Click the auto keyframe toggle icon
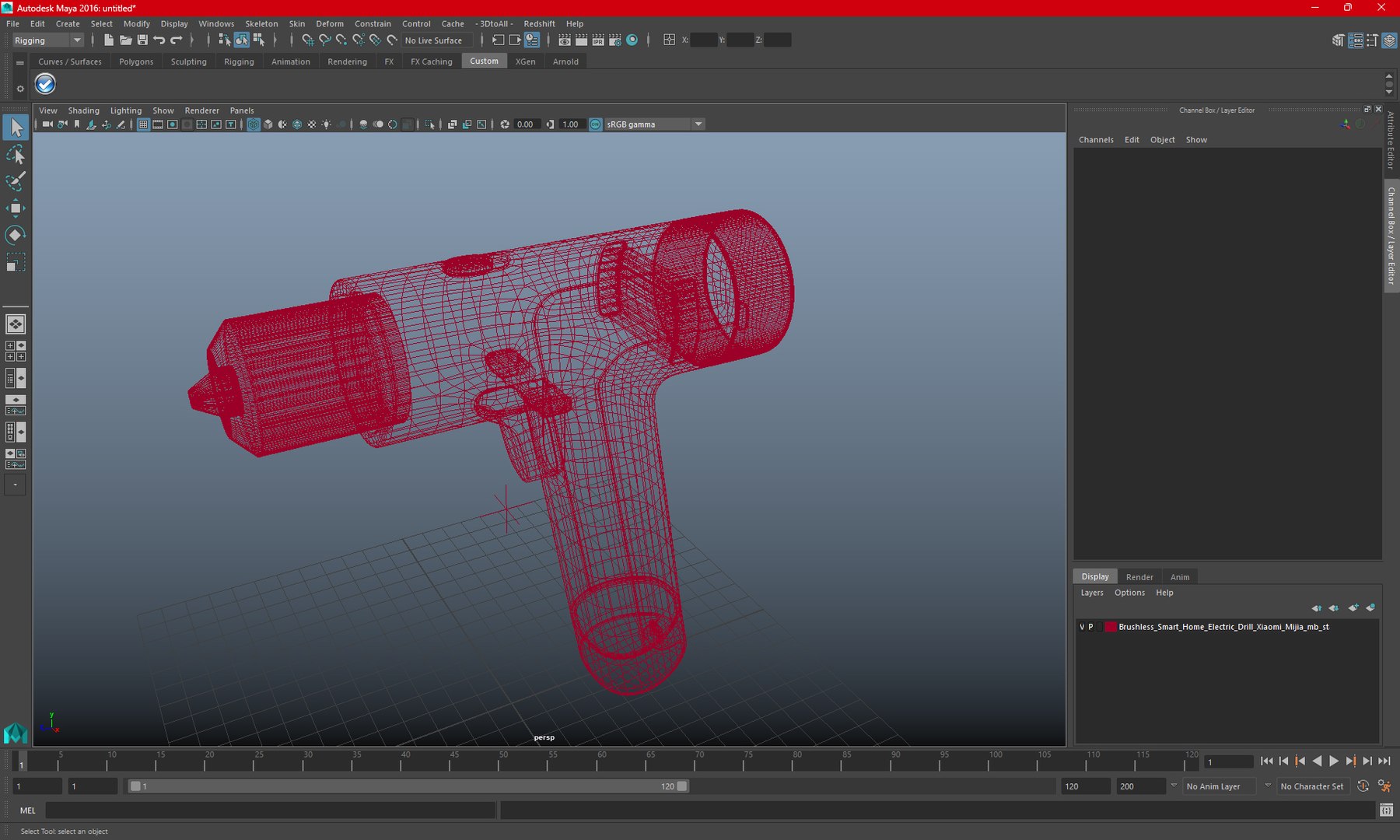1400x840 pixels. point(1363,786)
